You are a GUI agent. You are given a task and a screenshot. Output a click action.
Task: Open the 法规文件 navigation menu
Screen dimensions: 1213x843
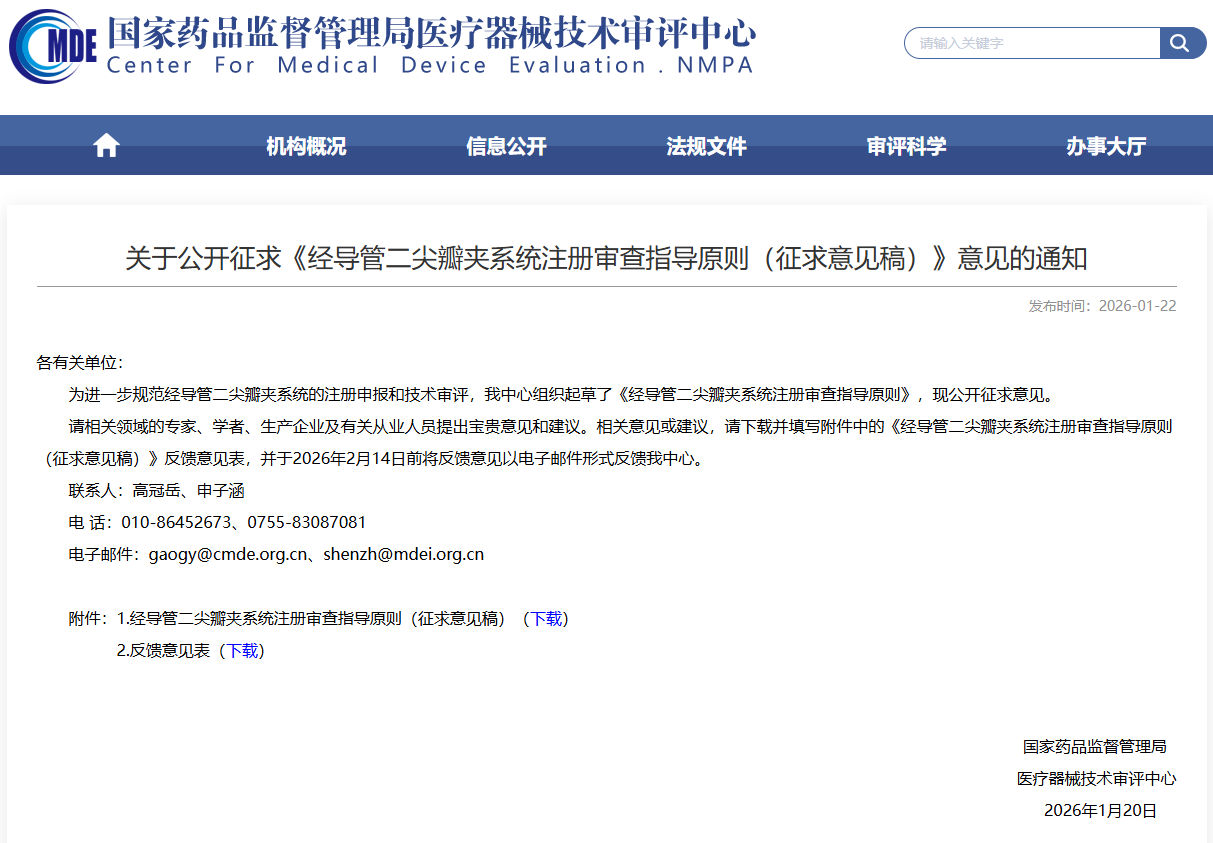pos(706,145)
